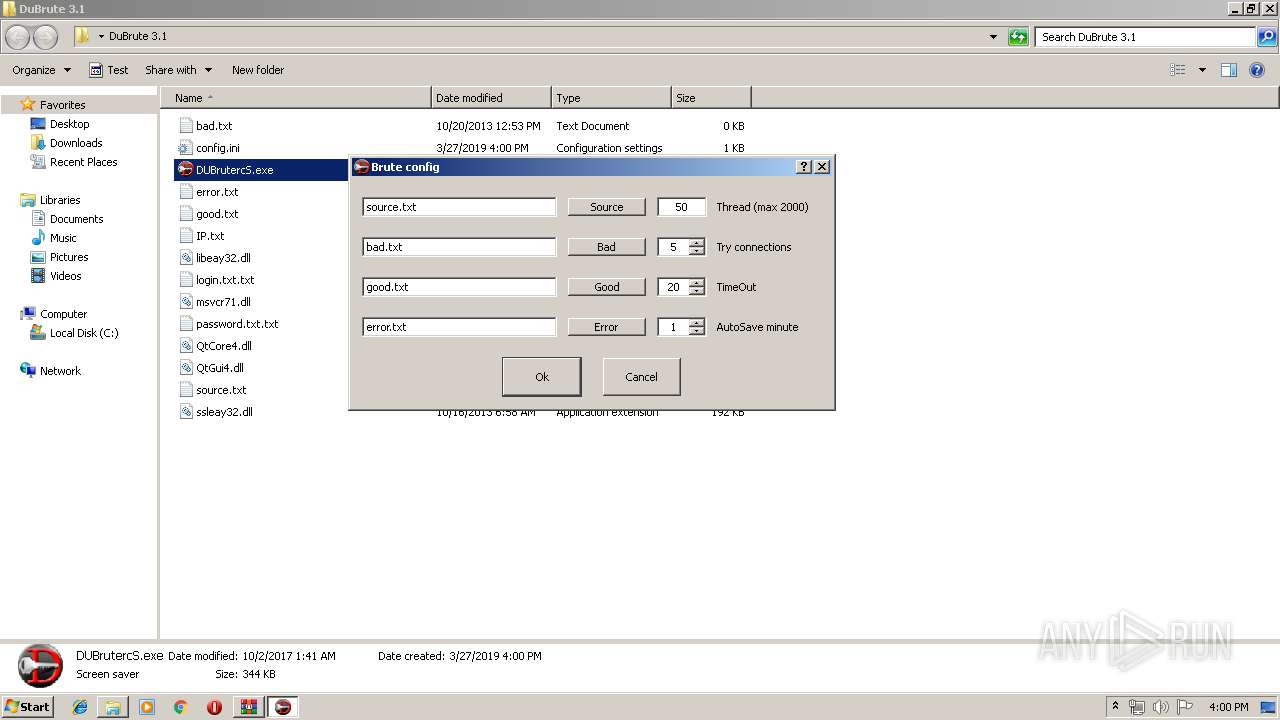The width and height of the screenshot is (1280, 720).
Task: Cancel the Brute config dialog
Action: point(641,377)
